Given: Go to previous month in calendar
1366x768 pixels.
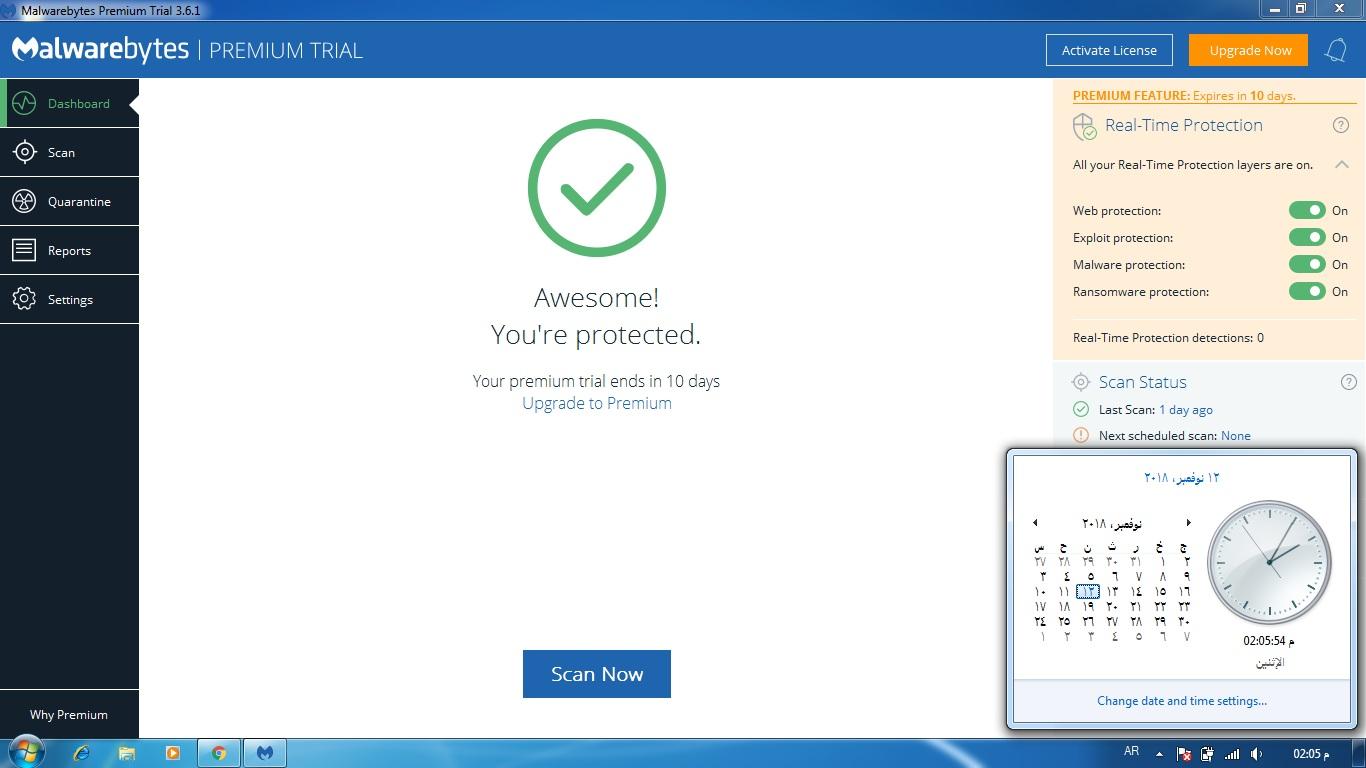Looking at the screenshot, I should 1035,523.
